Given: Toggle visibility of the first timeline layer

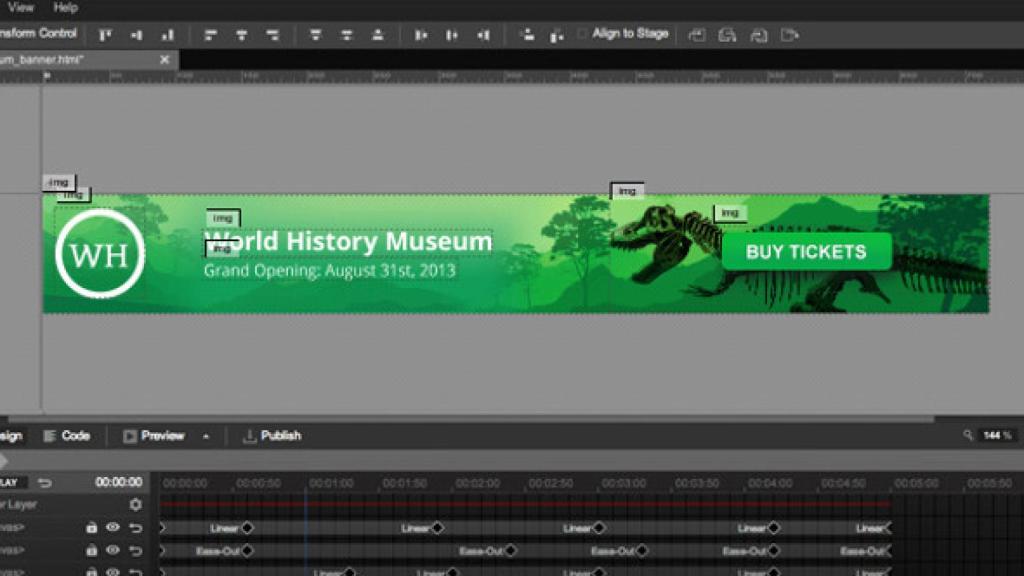Looking at the screenshot, I should [113, 527].
